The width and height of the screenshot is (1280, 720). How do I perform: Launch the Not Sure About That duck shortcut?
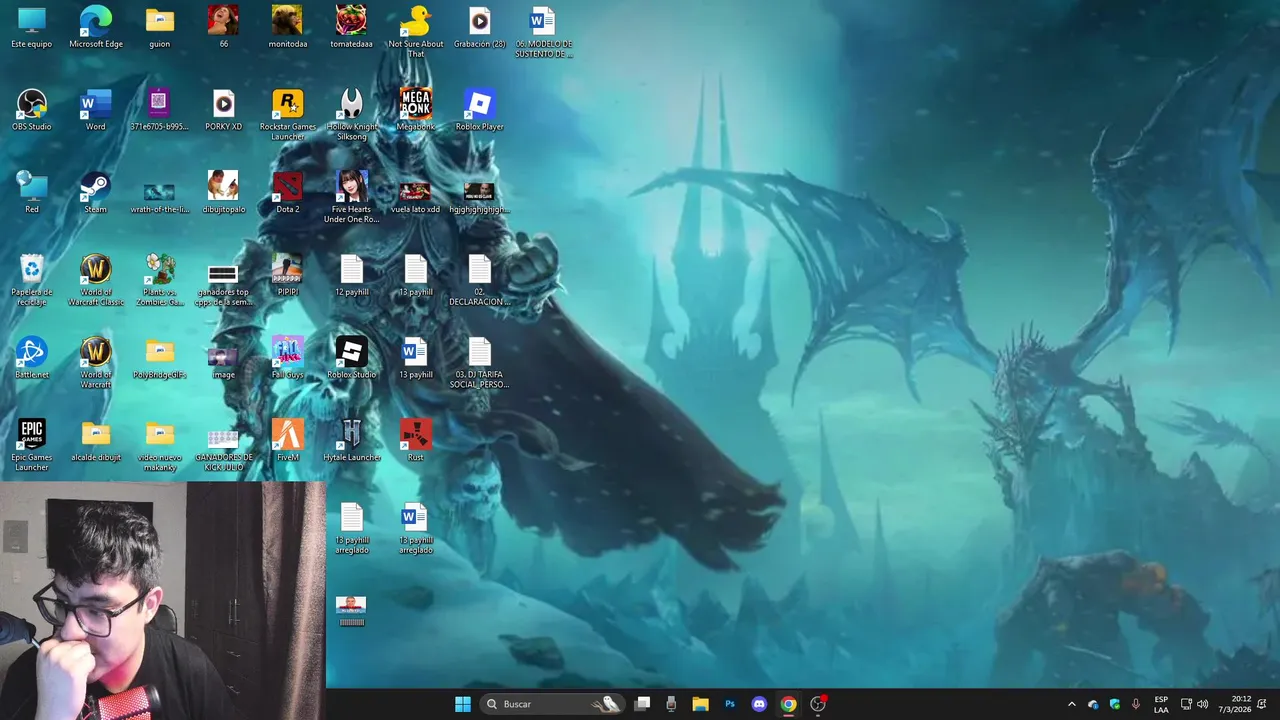[x=415, y=31]
